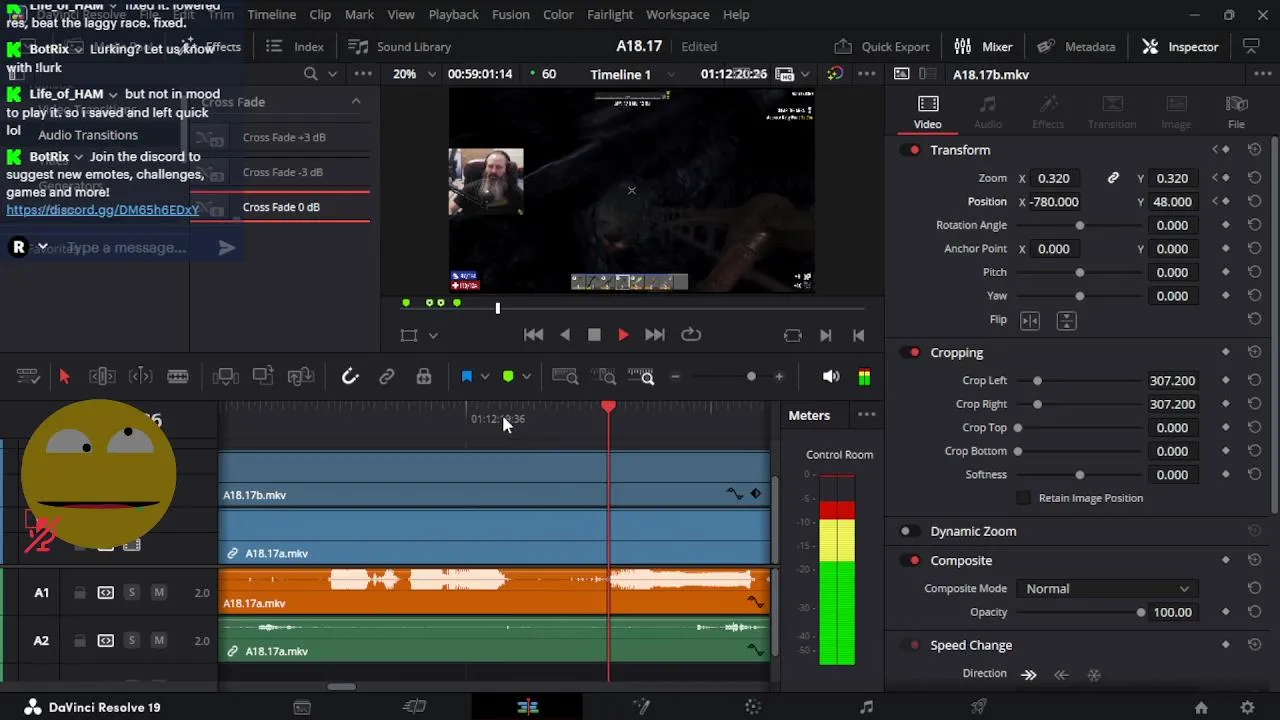The height and width of the screenshot is (720, 1280).
Task: Adjust the timeline zoom slider handle
Action: 751,377
